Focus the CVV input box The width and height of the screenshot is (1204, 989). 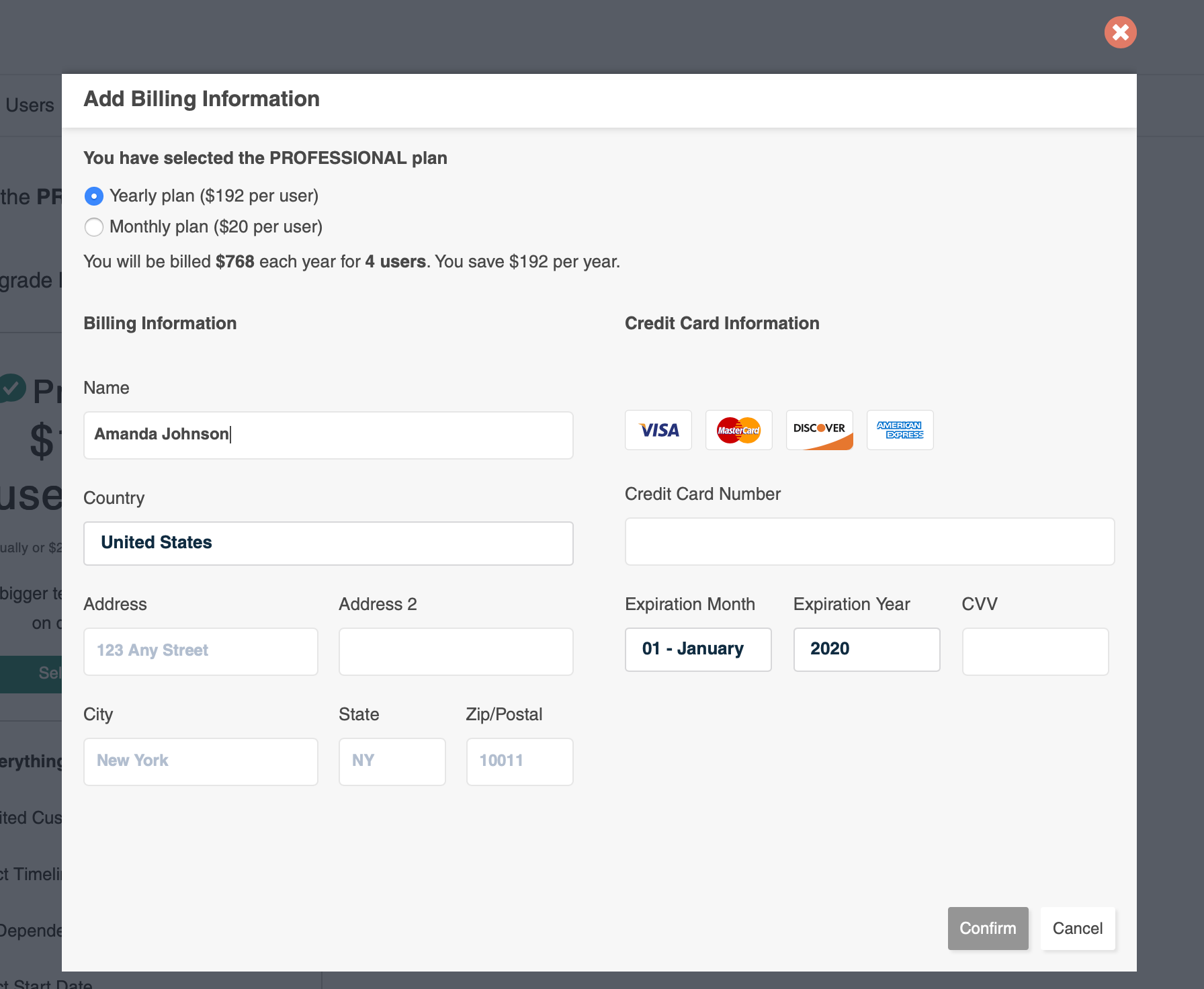tap(1035, 651)
